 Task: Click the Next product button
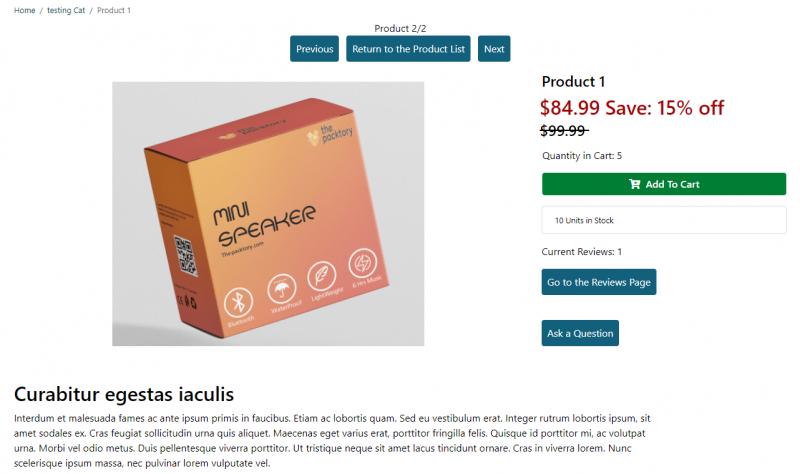click(x=494, y=49)
